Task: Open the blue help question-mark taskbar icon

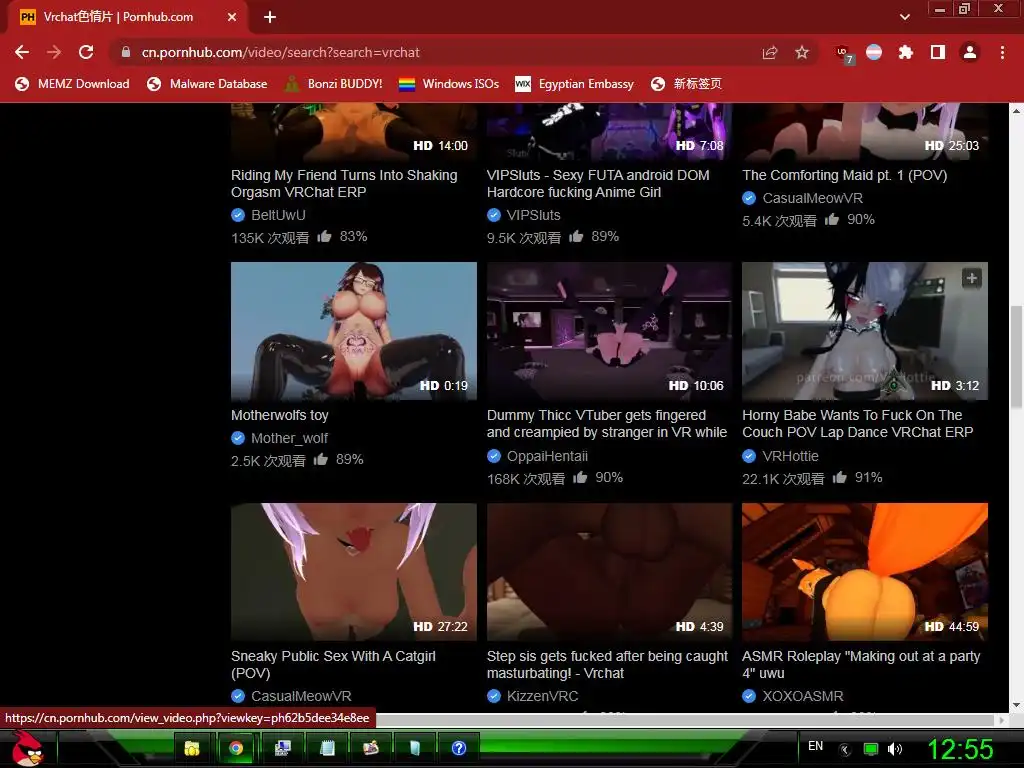Action: [459, 748]
